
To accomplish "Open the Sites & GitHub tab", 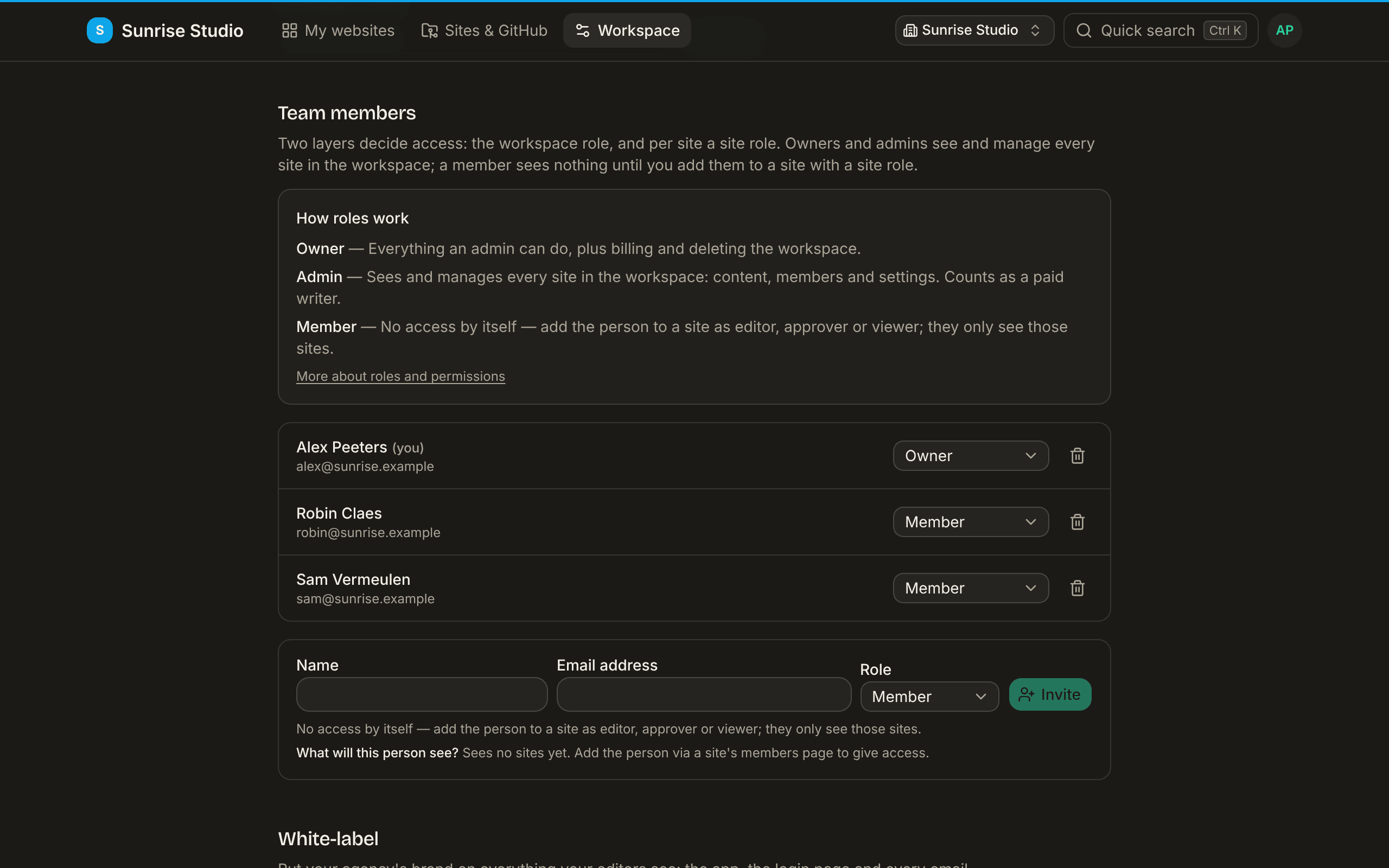I will (485, 30).
